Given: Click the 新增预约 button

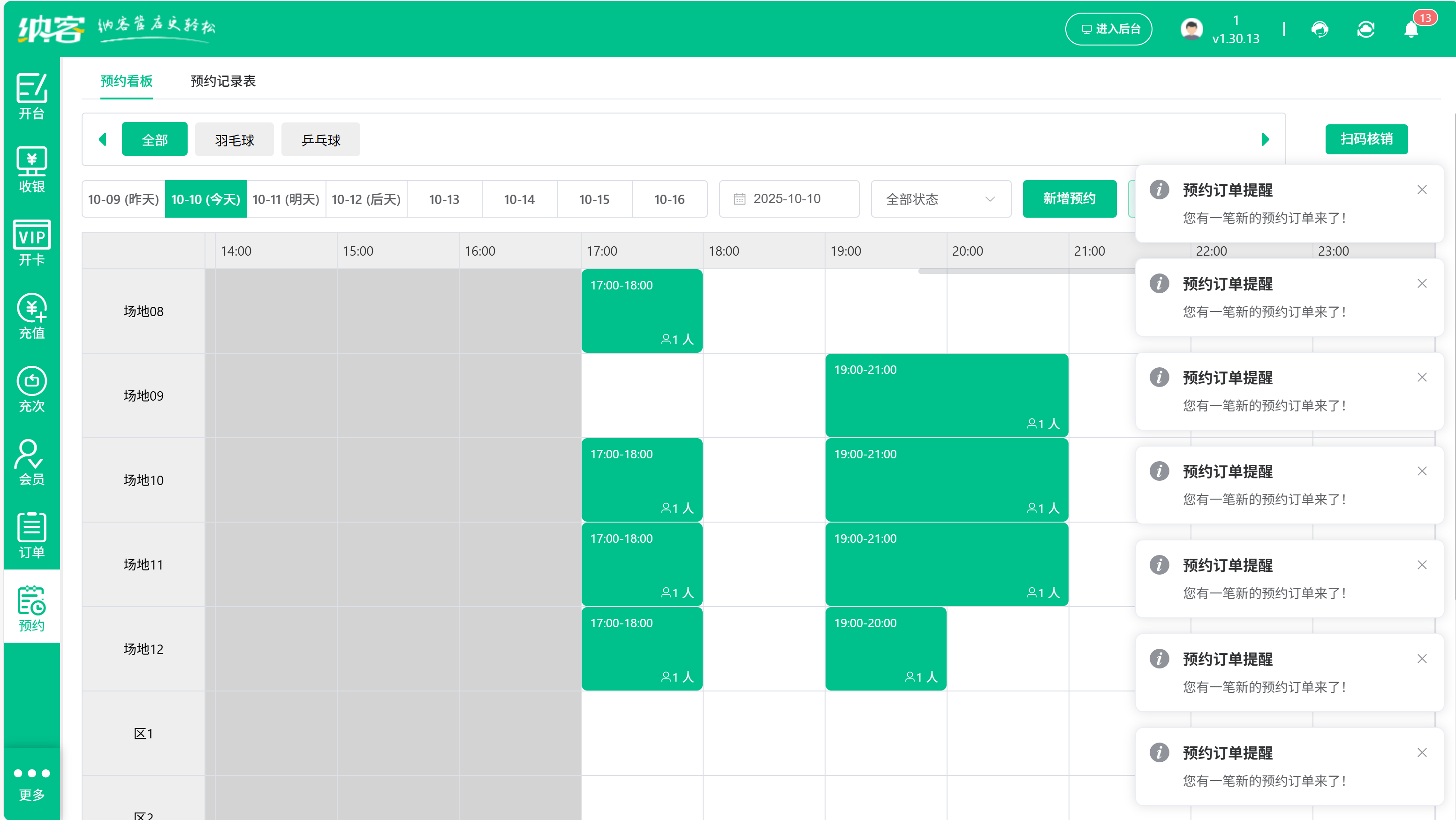Looking at the screenshot, I should [1069, 199].
